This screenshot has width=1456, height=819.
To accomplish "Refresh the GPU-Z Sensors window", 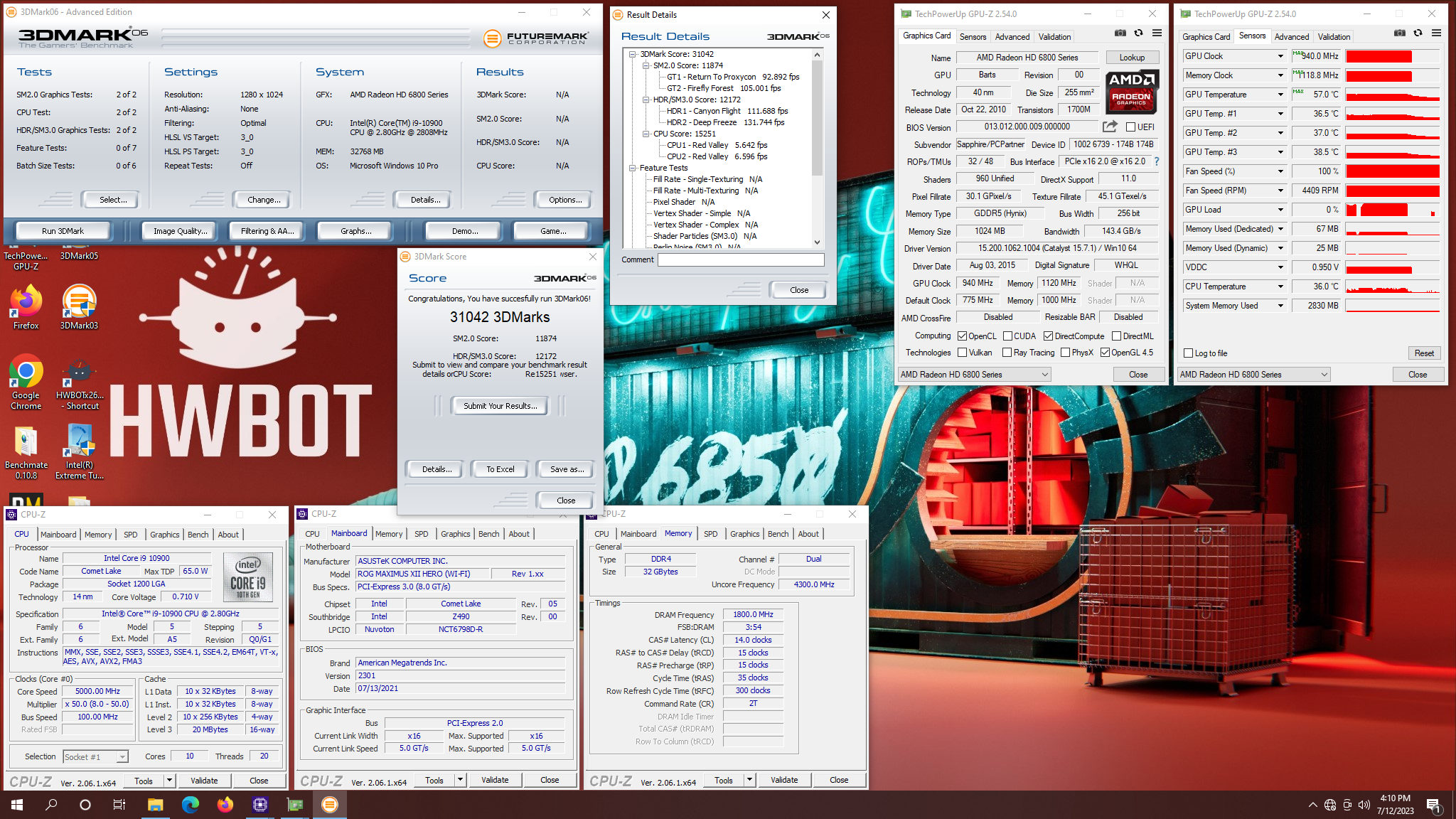I will [x=1418, y=33].
